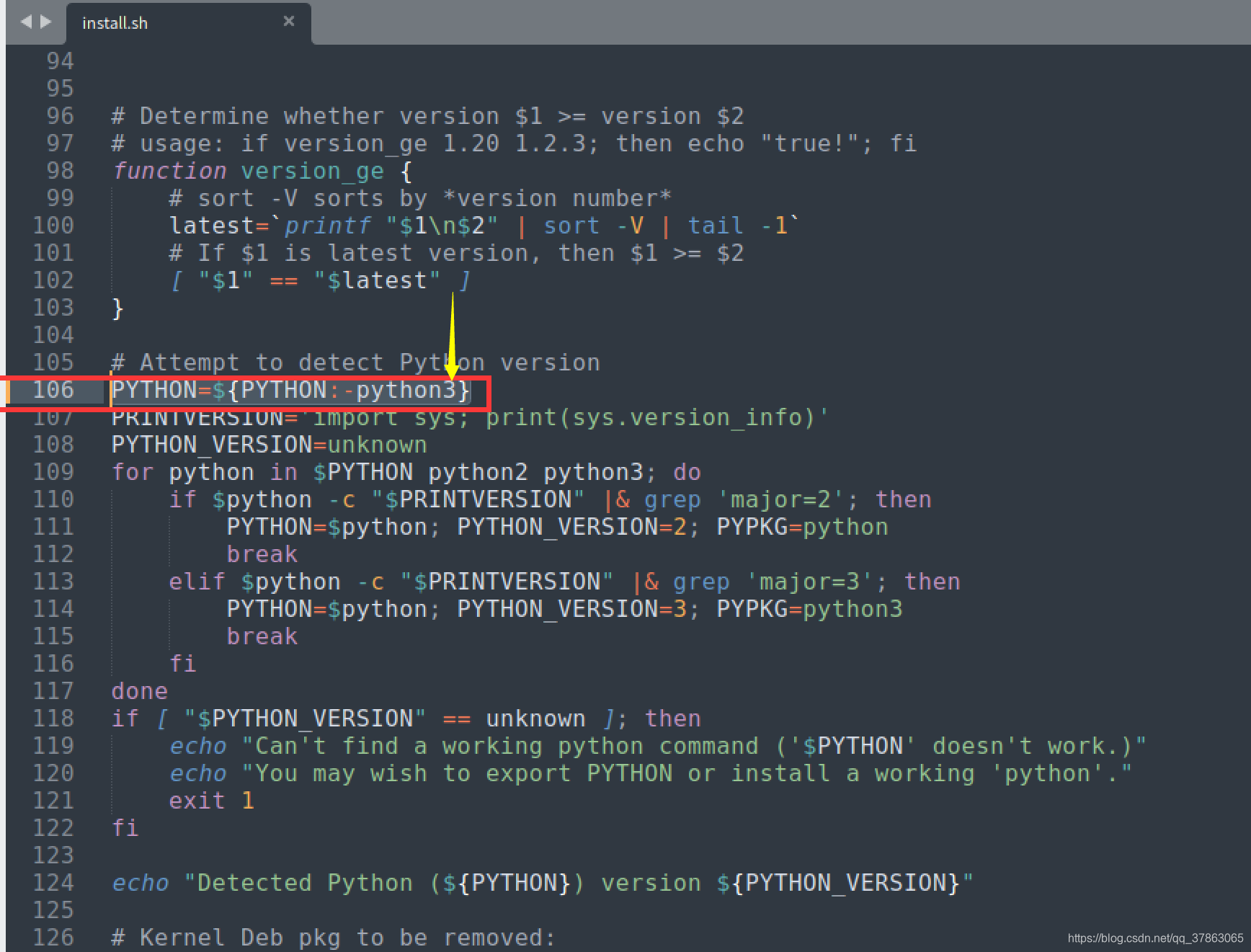
Task: Click 'break' on line 115
Action: tap(262, 637)
